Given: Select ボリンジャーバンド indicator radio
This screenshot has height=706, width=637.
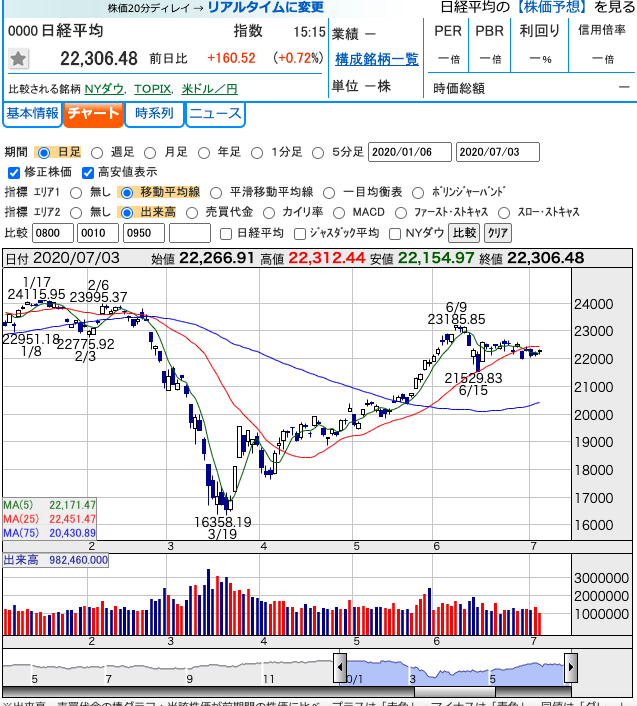Looking at the screenshot, I should pos(418,193).
